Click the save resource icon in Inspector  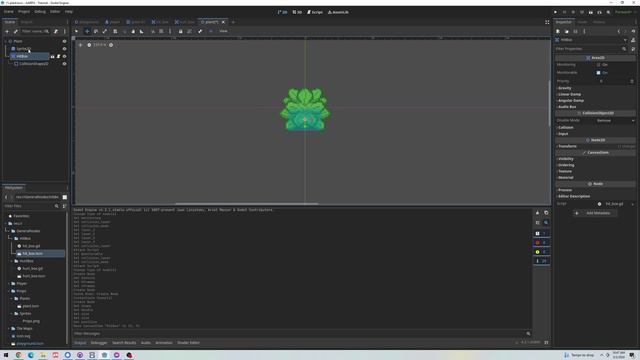pos(576,31)
